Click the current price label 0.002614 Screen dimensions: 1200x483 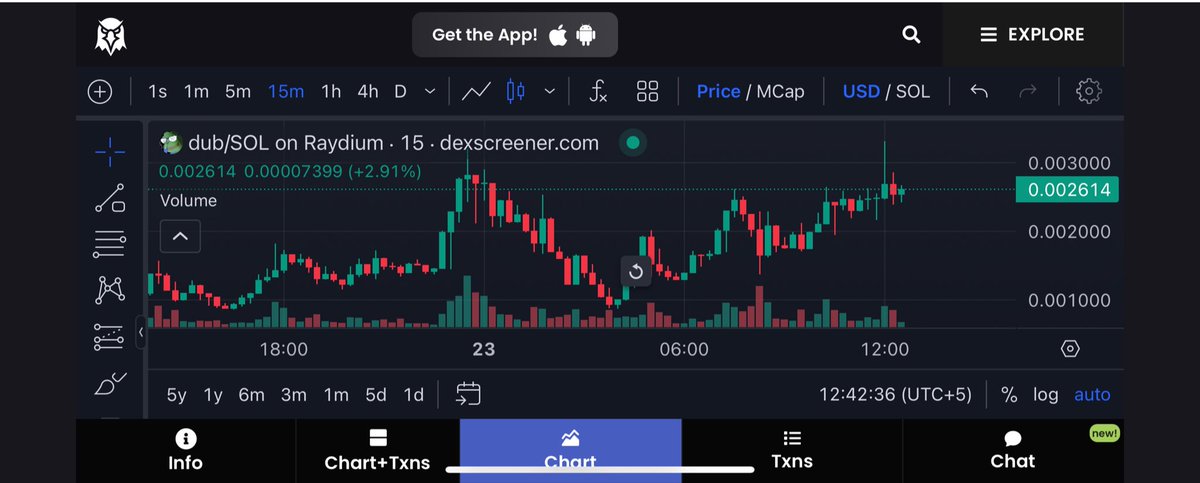(1067, 190)
